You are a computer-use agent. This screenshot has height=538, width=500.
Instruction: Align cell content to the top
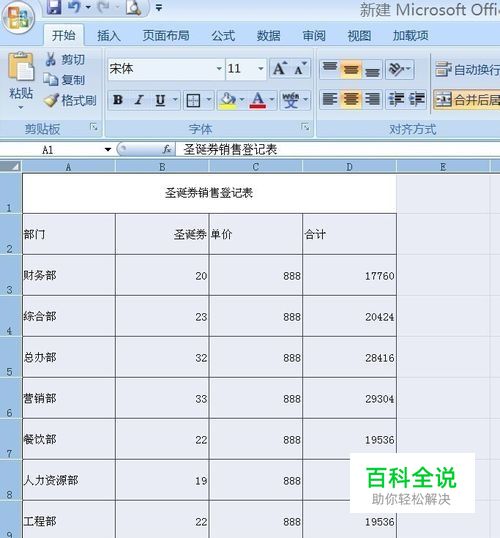point(330,69)
